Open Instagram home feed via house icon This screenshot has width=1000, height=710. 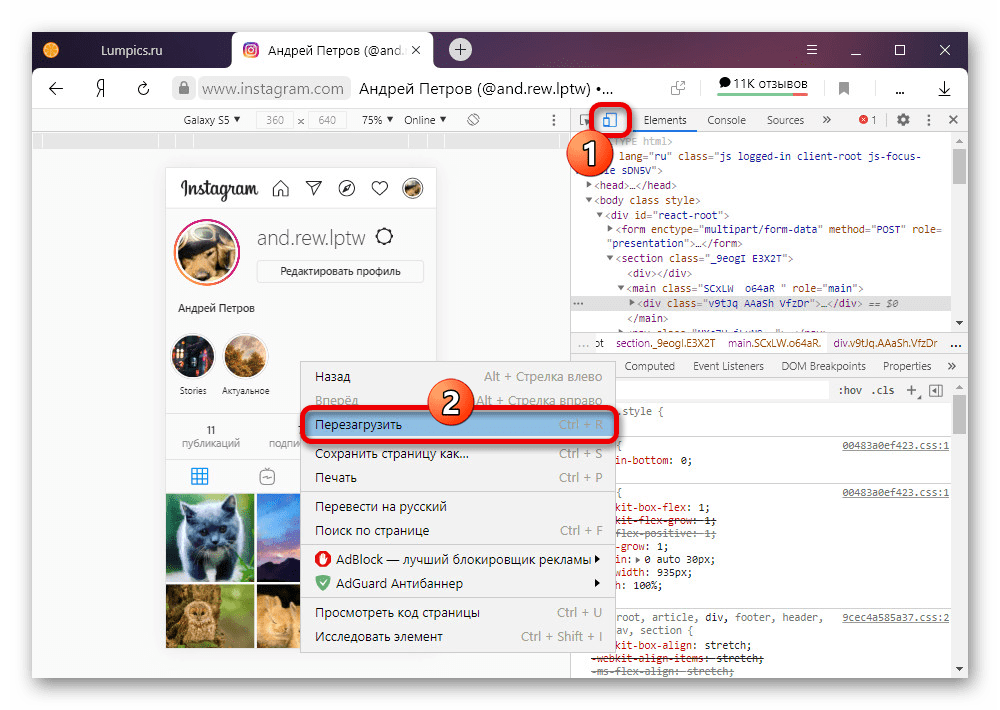point(281,188)
